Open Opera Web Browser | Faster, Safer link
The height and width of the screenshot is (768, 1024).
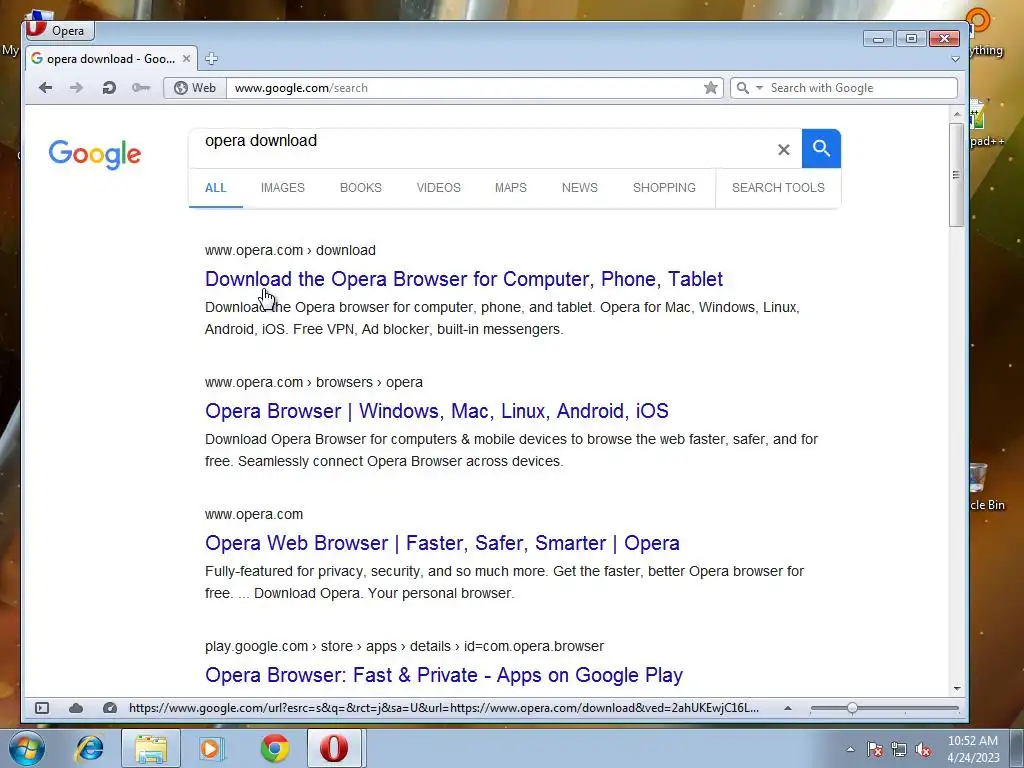point(442,543)
